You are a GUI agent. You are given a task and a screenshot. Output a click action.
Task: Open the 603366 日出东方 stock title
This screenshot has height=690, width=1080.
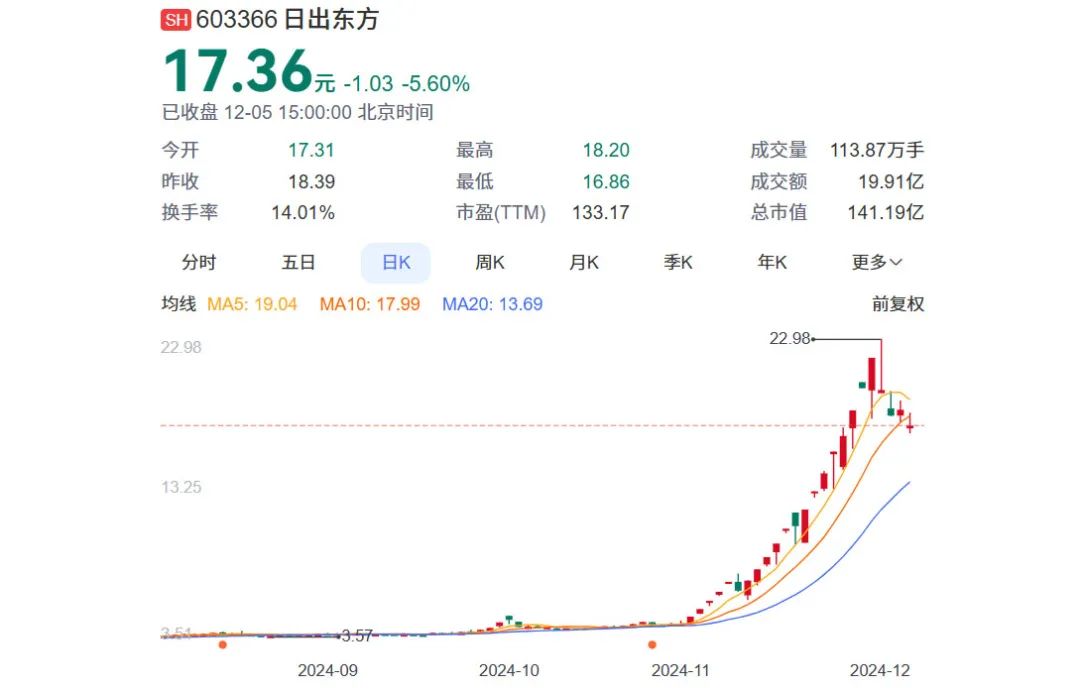pos(288,20)
